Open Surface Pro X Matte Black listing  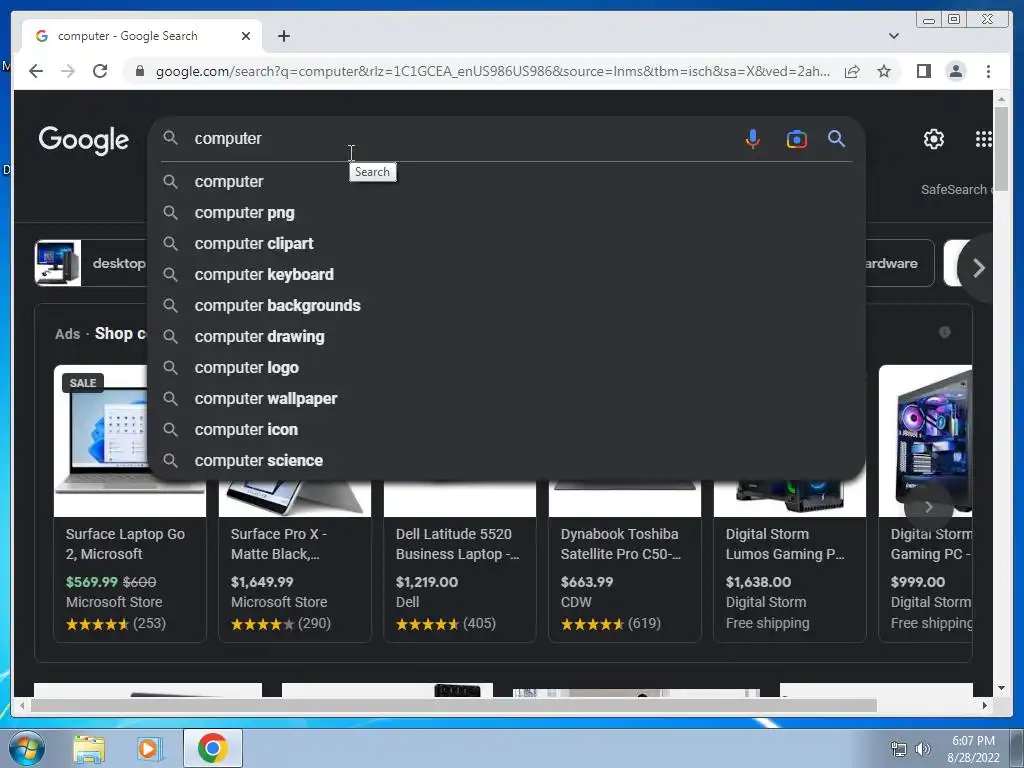(295, 562)
